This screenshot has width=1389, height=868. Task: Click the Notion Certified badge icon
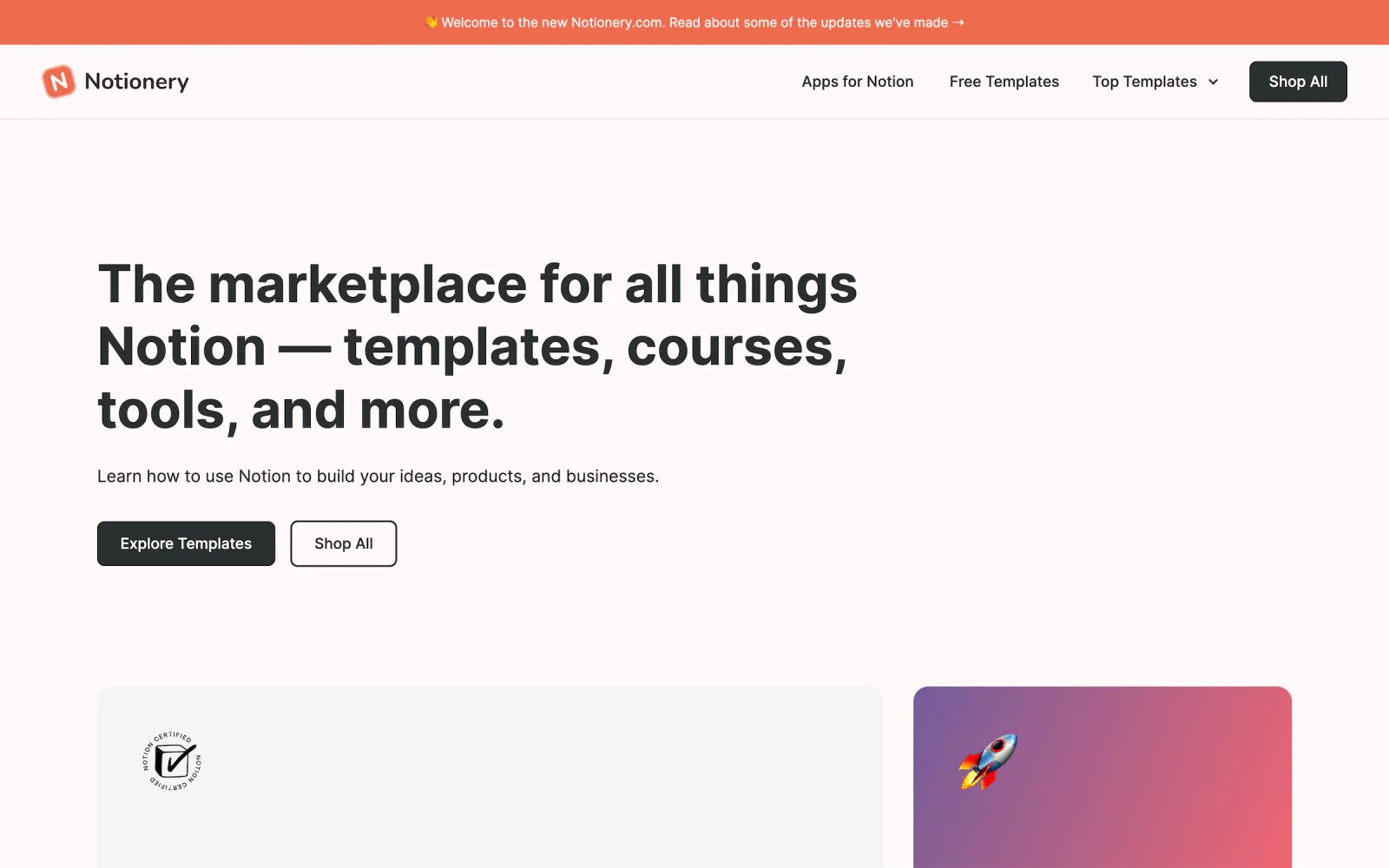pyautogui.click(x=173, y=761)
